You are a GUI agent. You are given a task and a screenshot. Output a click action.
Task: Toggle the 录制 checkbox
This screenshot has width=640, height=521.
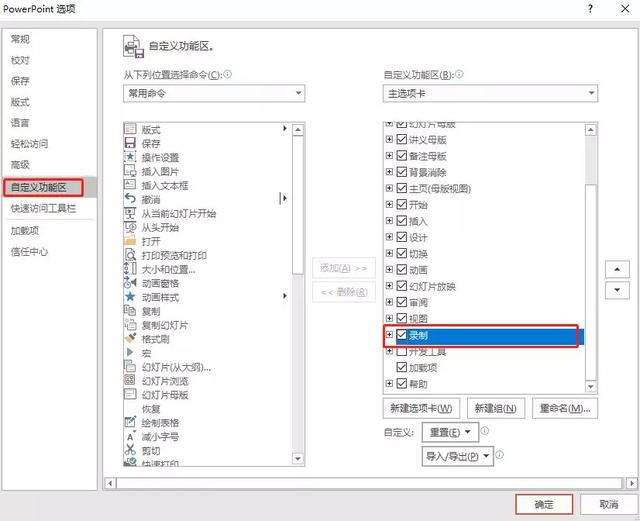(402, 335)
